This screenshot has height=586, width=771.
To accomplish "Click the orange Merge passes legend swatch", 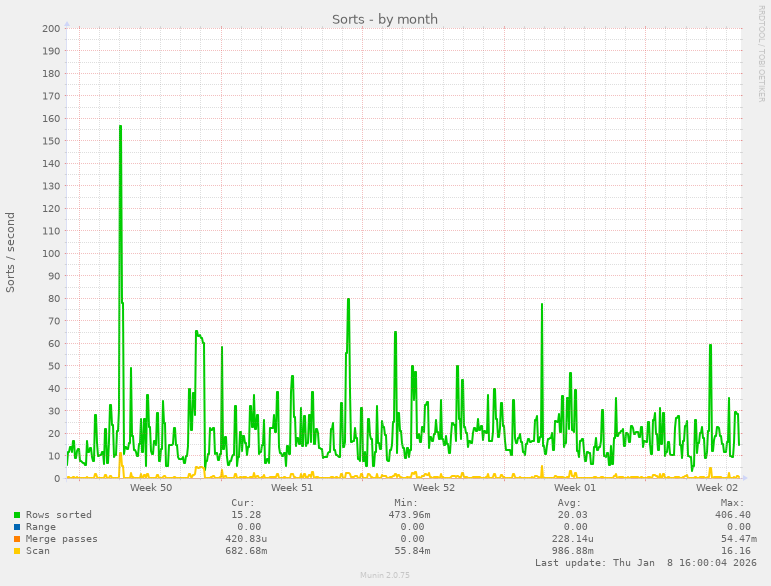I will pos(17,539).
